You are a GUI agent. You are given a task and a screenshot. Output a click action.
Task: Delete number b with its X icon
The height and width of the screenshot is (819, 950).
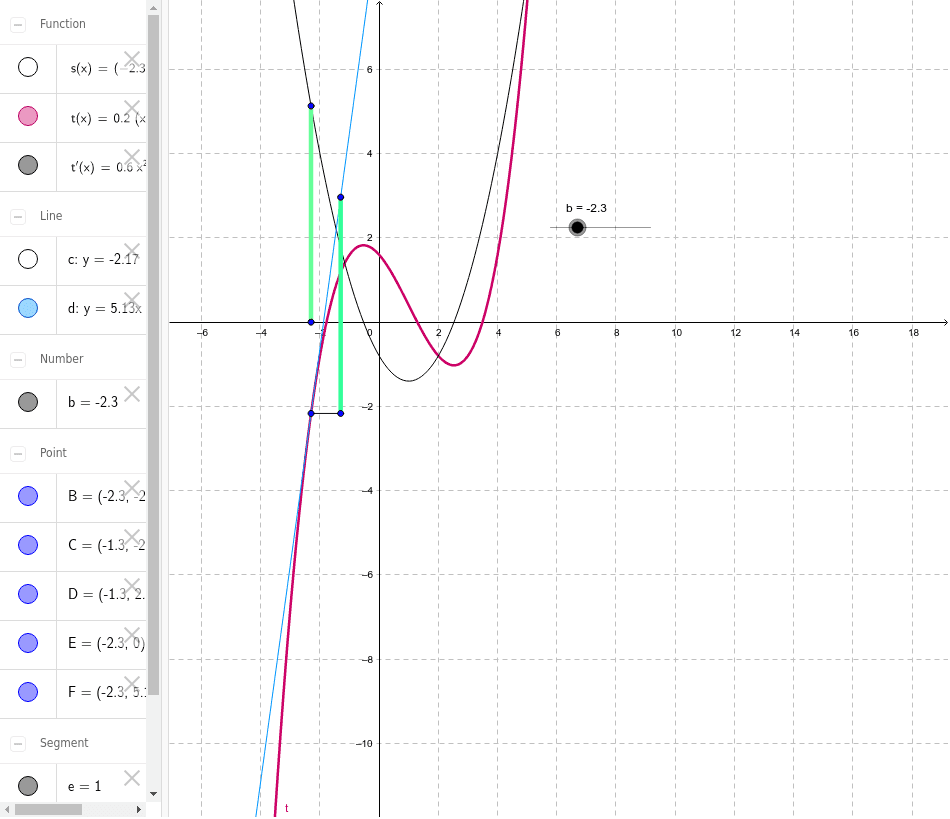coord(132,394)
